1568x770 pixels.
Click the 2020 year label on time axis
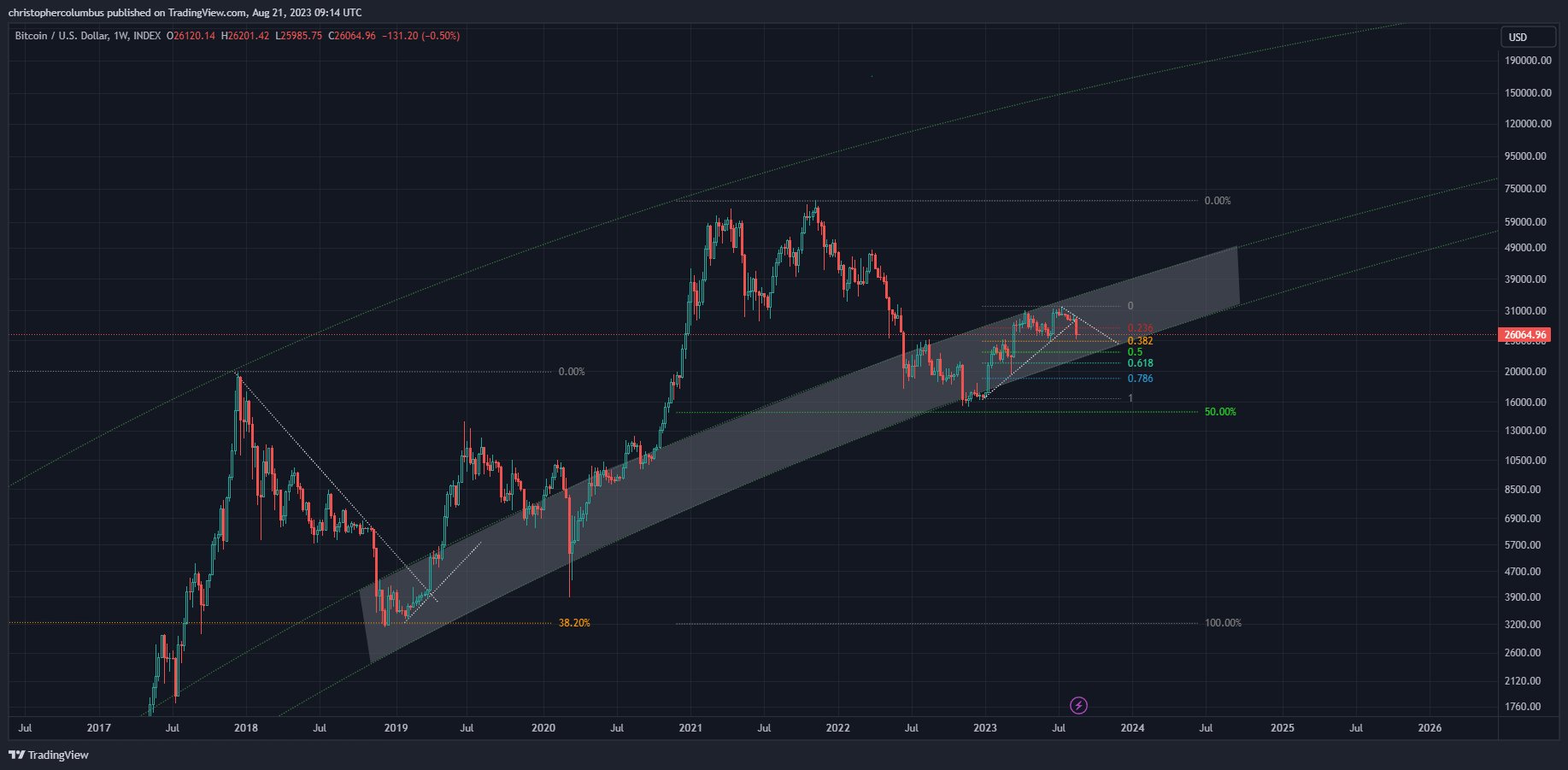pos(543,728)
